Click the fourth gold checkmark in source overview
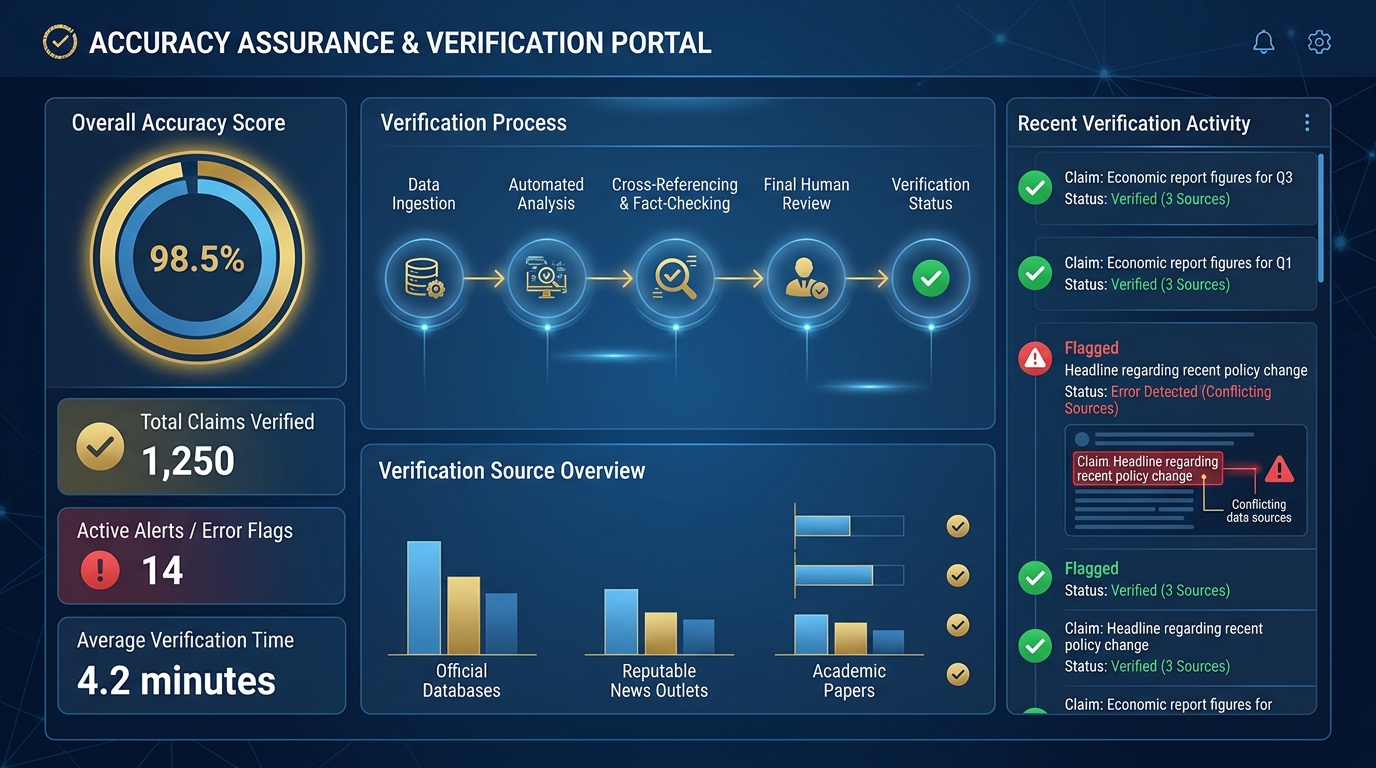1376x768 pixels. pyautogui.click(x=958, y=674)
